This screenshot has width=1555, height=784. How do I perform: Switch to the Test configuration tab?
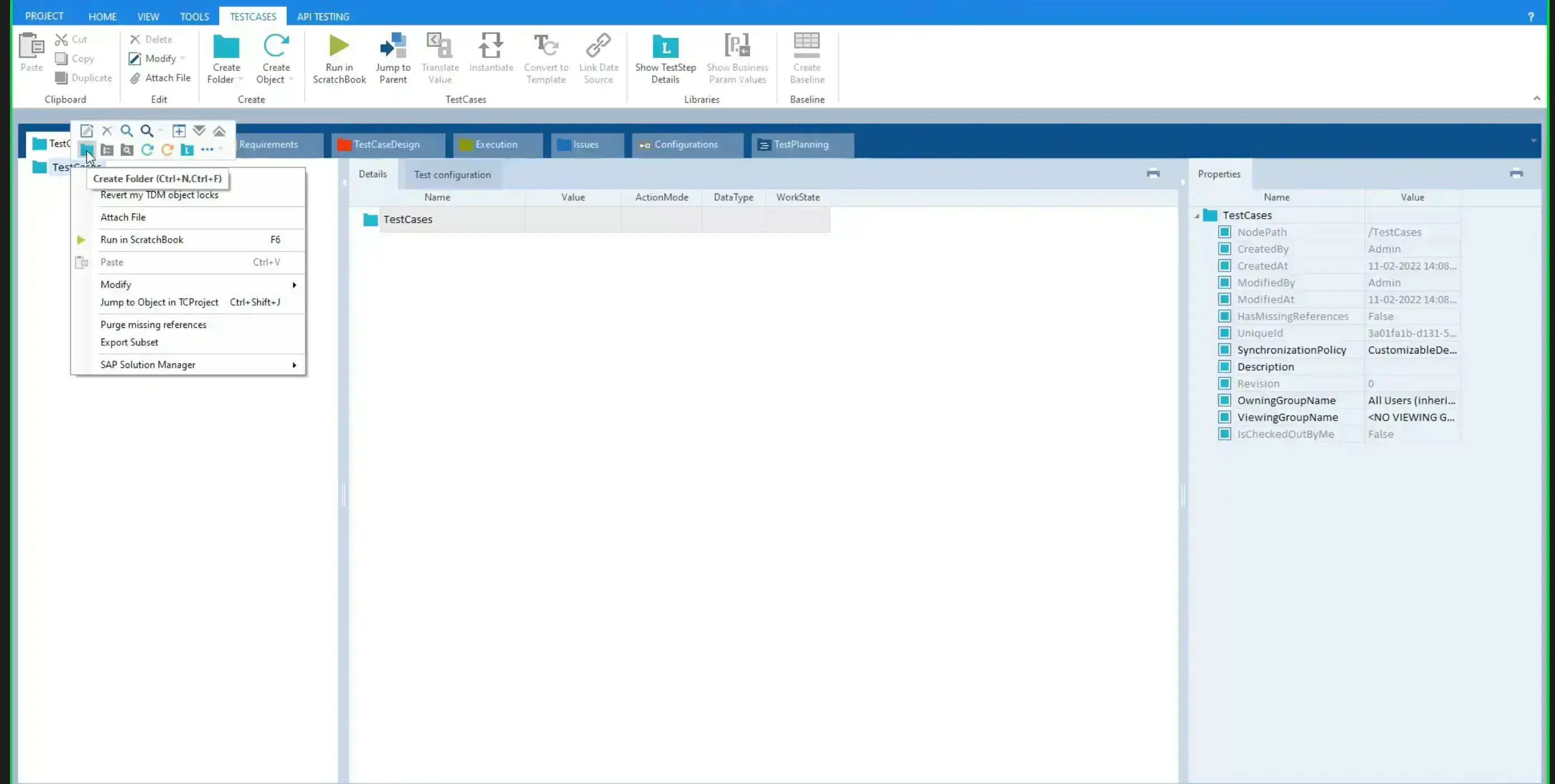(x=452, y=175)
